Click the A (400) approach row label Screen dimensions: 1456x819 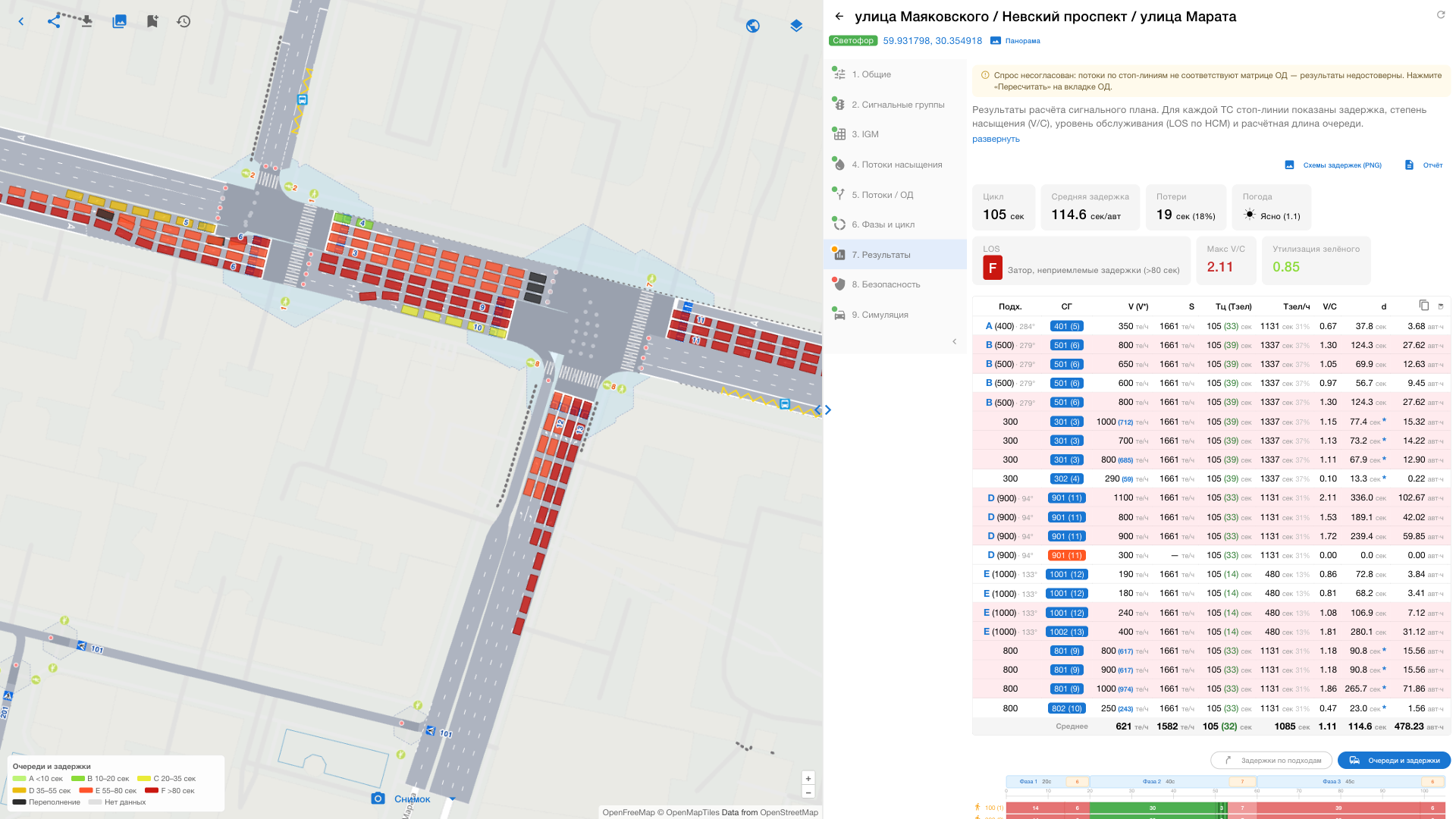[x=1009, y=326]
